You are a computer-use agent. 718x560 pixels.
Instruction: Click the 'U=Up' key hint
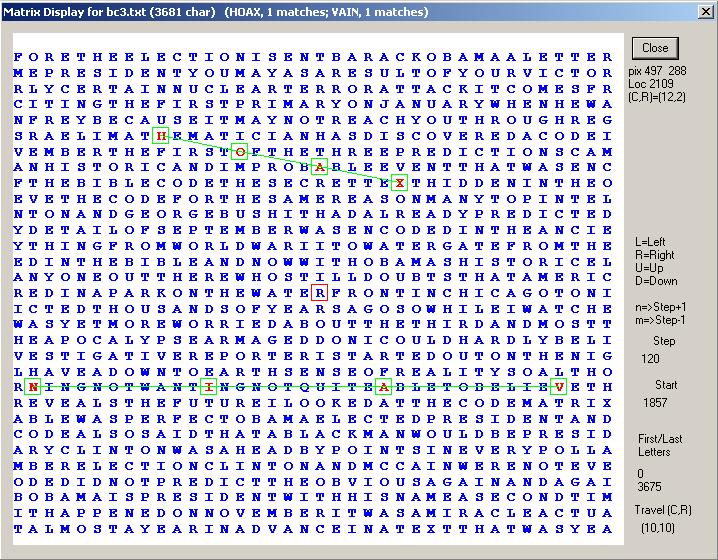(649, 268)
